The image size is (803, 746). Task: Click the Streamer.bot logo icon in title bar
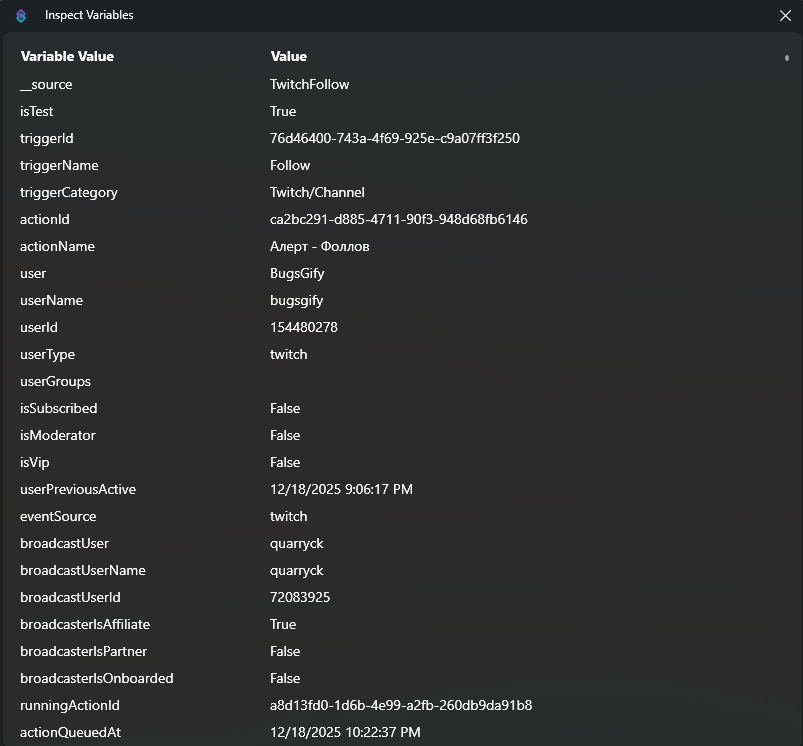point(21,16)
